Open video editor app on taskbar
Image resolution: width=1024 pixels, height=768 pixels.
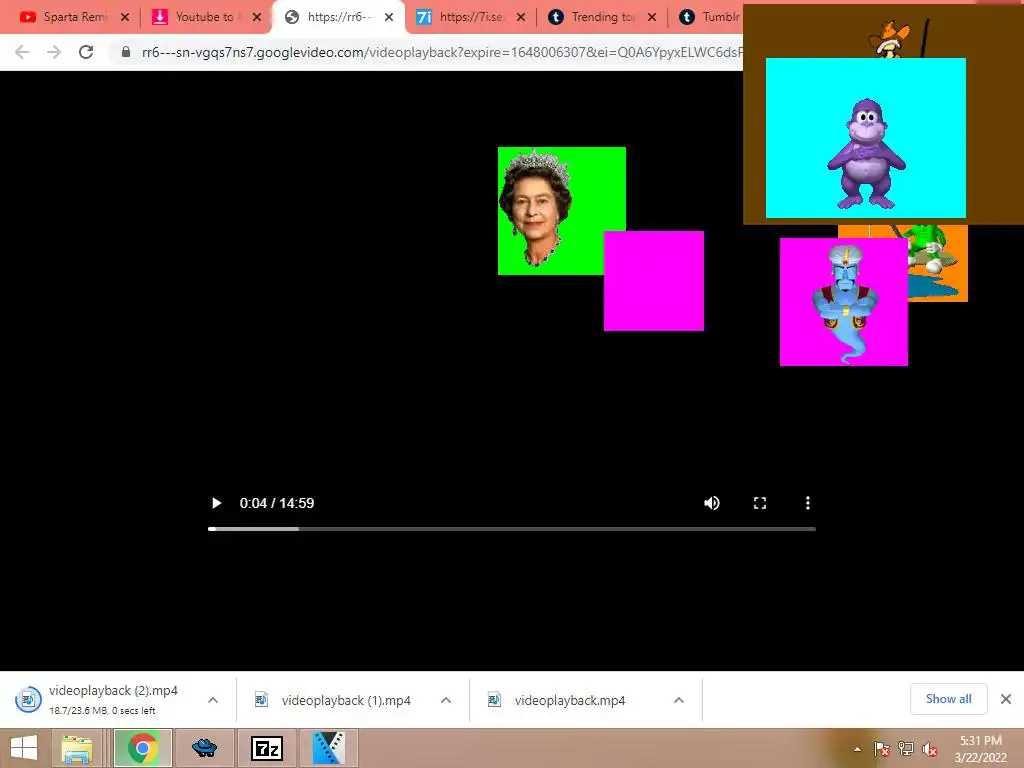[x=328, y=748]
